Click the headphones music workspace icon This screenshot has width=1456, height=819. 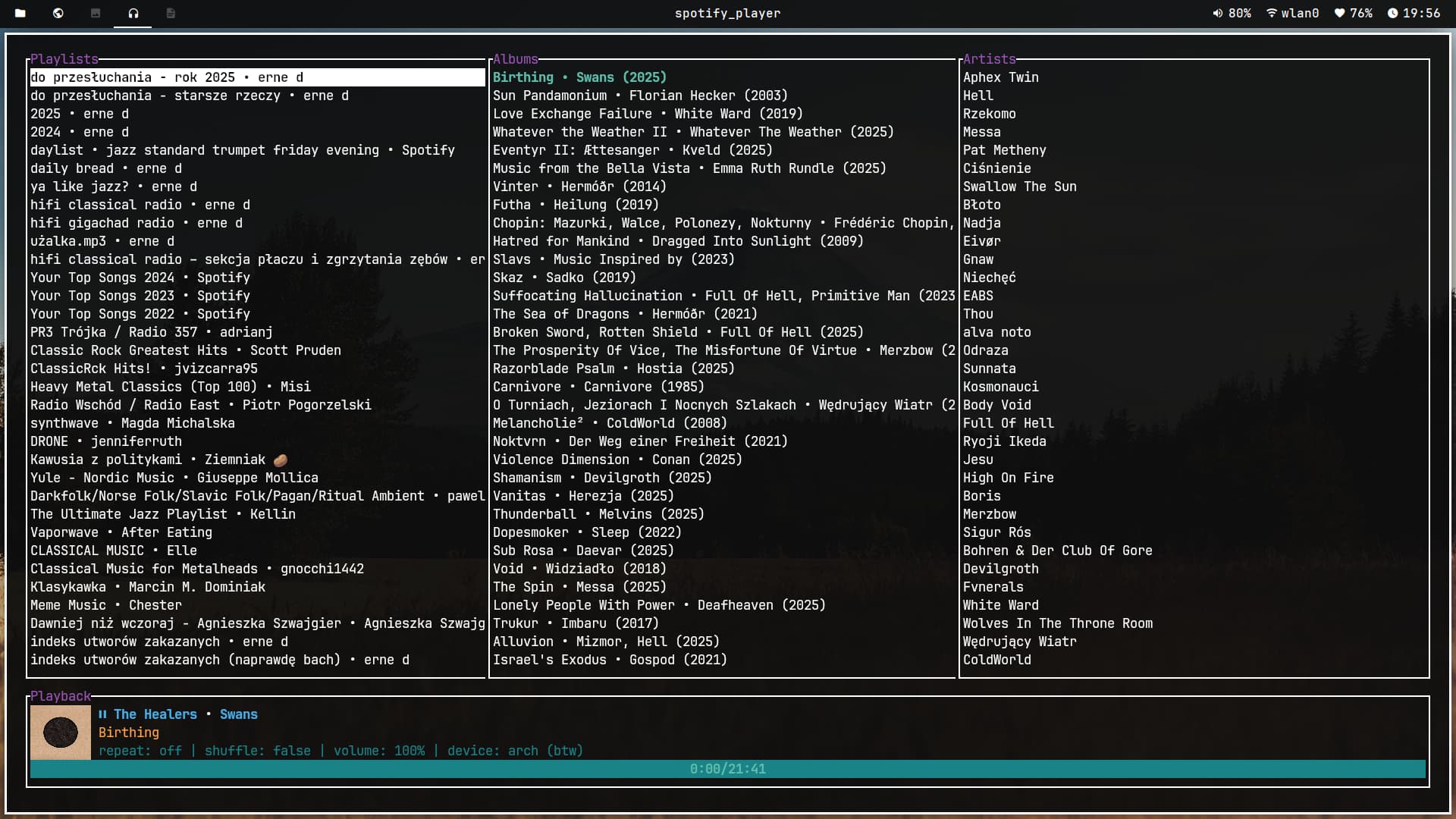tap(133, 13)
